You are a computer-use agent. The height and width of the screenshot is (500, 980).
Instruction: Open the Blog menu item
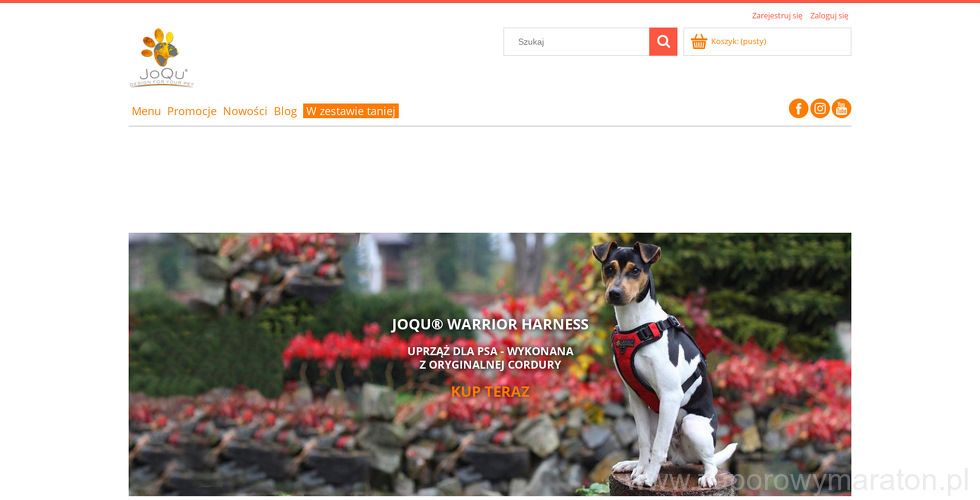pos(285,111)
